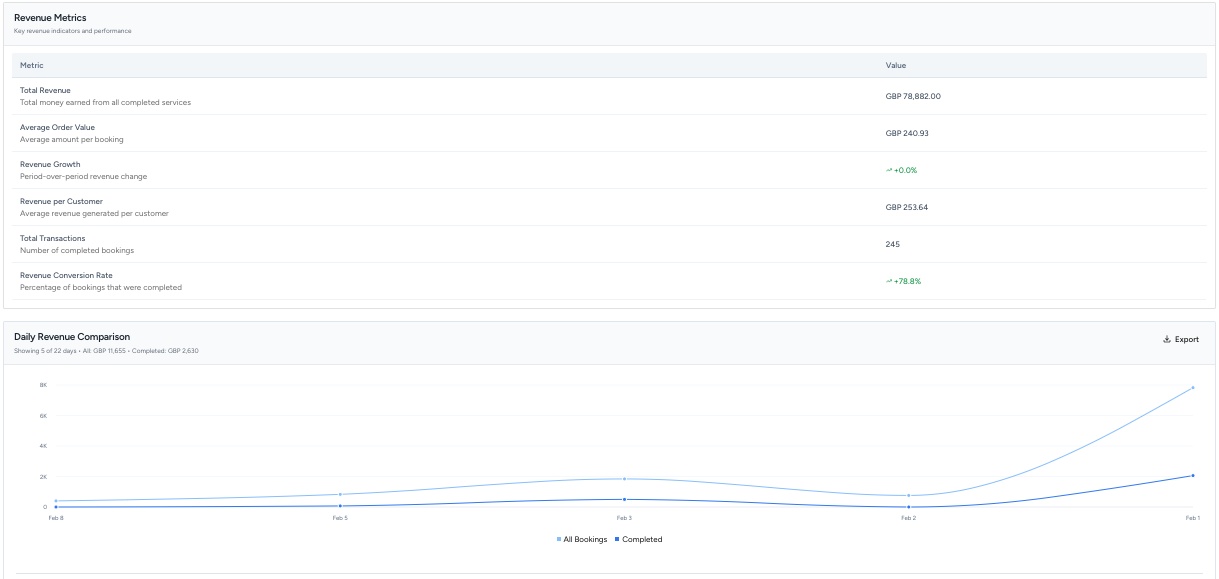Toggle the All Bookings series visibility
Screen dimensions: 1219x579
pos(585,539)
